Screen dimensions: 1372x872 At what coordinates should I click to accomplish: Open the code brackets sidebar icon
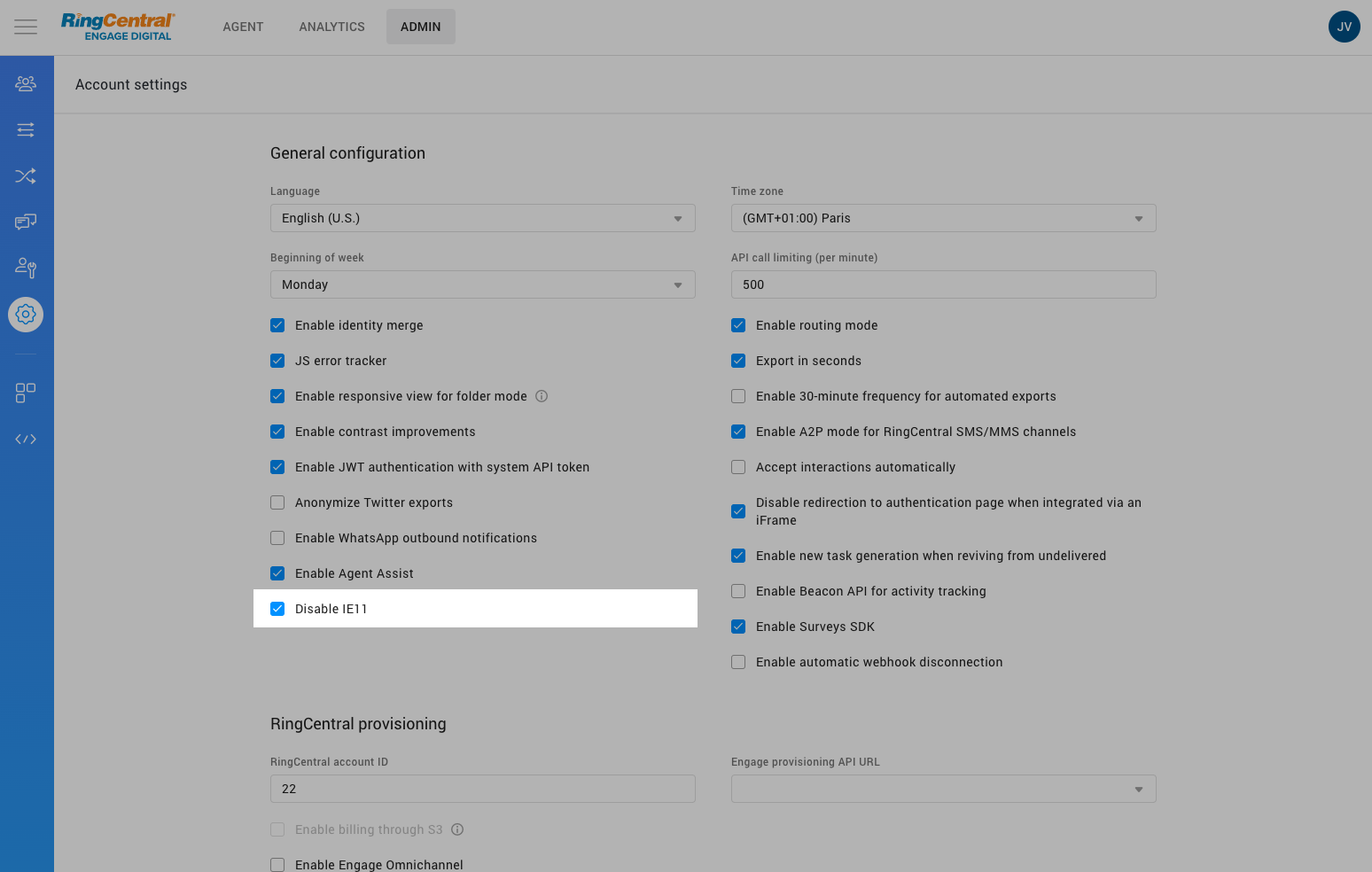[26, 439]
